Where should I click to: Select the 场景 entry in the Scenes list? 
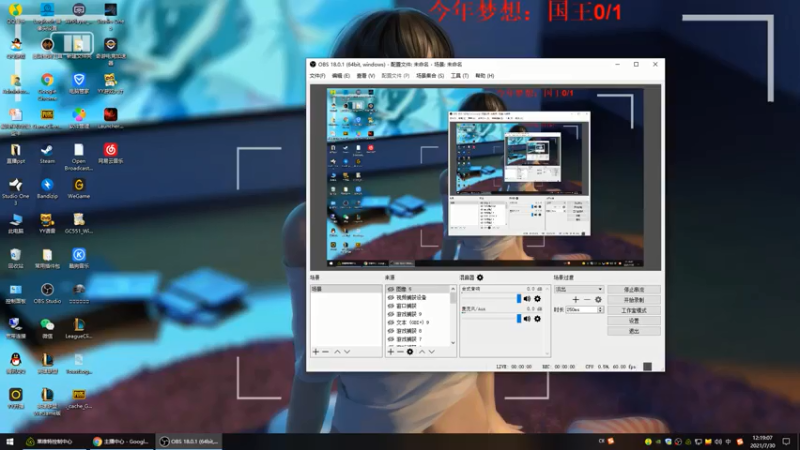pos(346,289)
